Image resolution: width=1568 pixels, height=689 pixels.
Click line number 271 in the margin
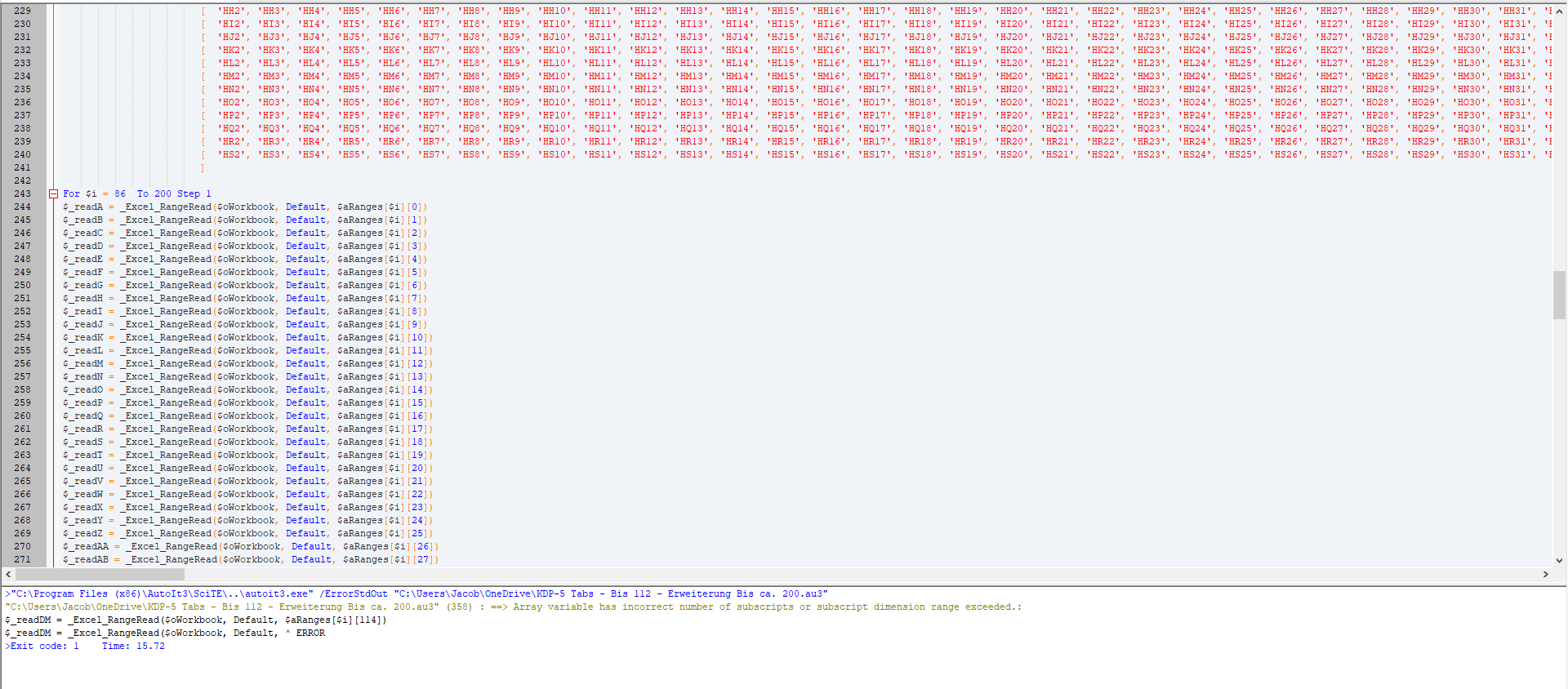(x=22, y=560)
